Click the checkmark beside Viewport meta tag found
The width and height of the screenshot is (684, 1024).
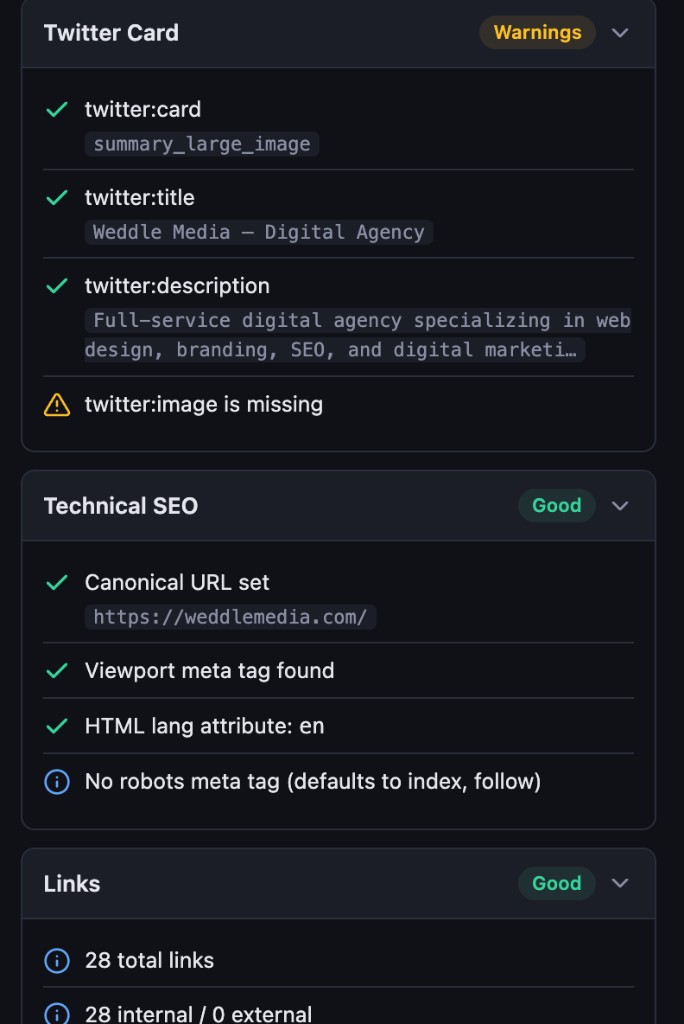pyautogui.click(x=57, y=670)
